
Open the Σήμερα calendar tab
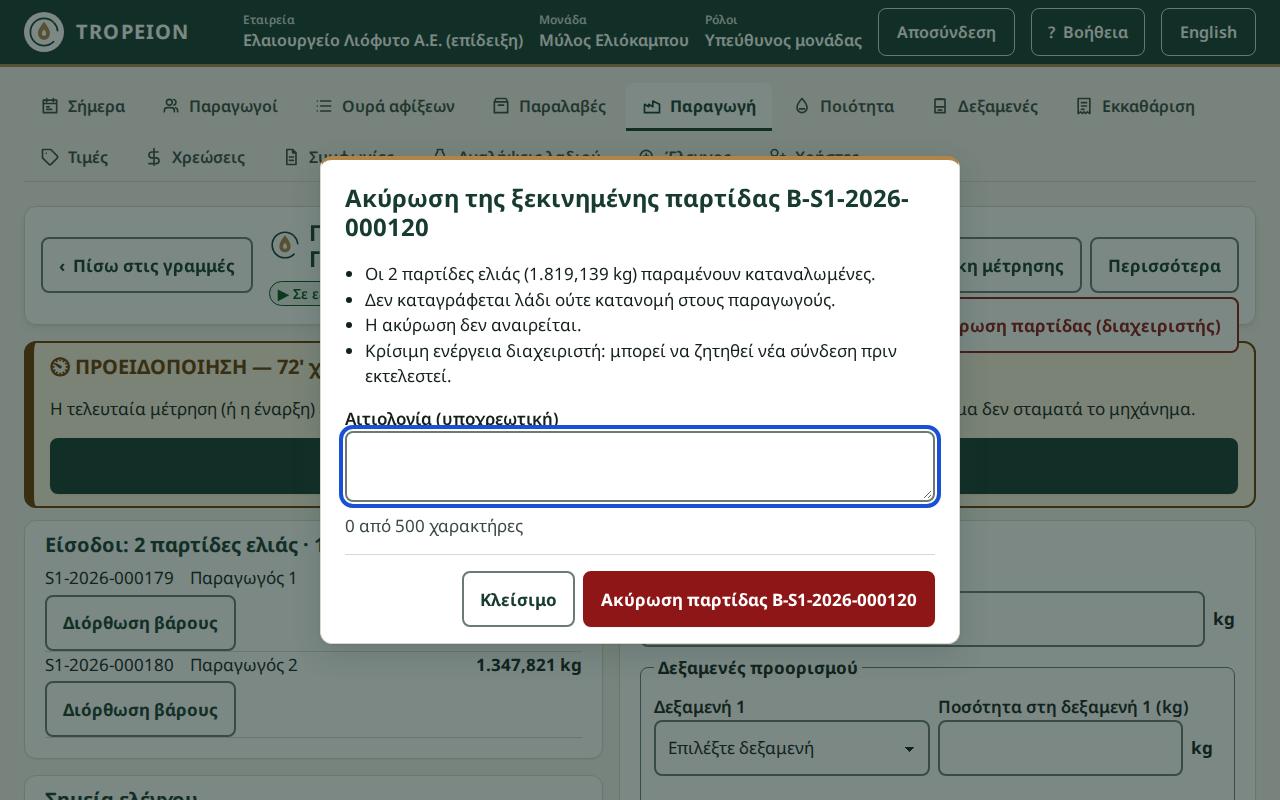(x=83, y=106)
